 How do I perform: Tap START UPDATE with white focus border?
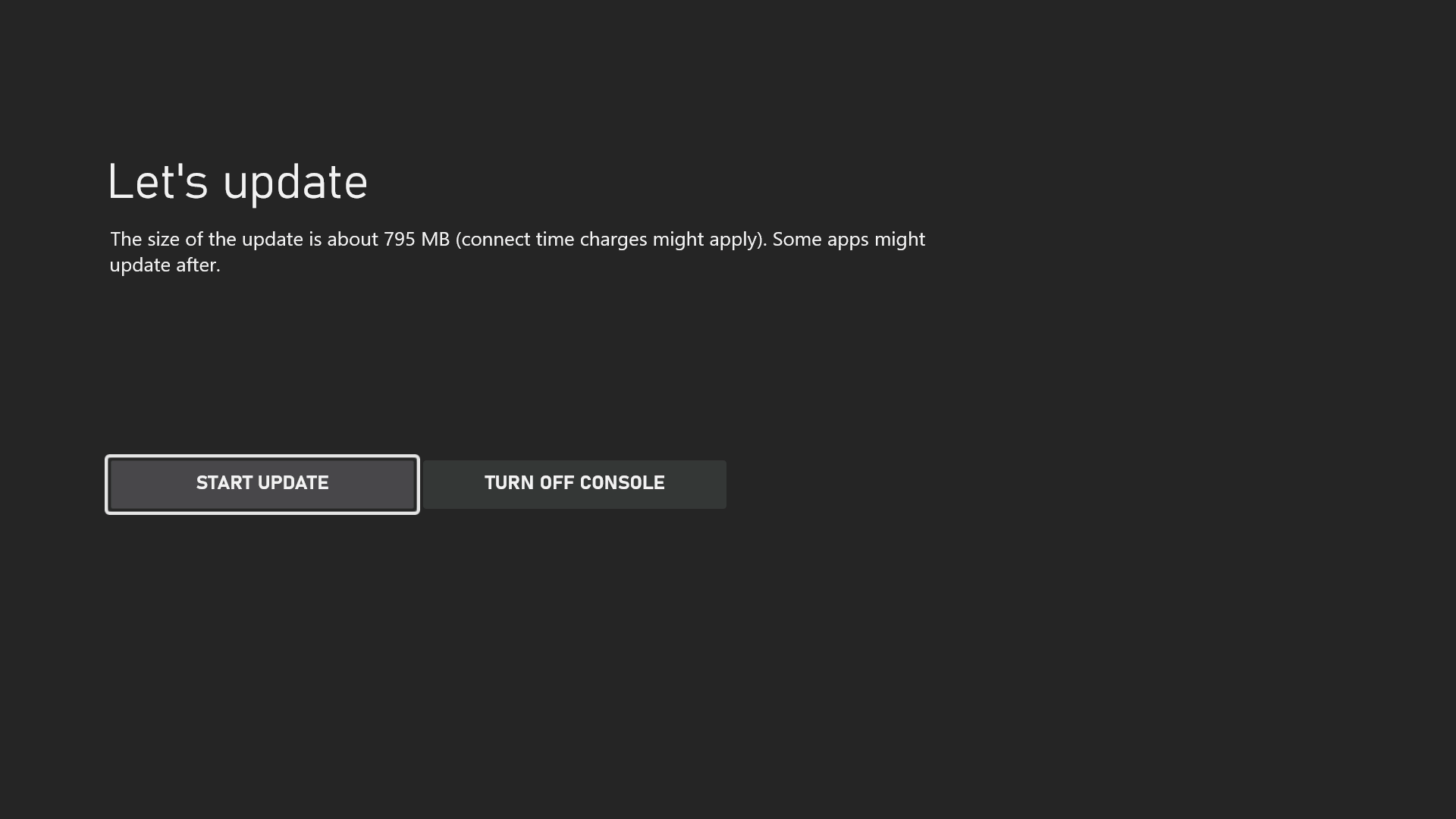click(262, 485)
